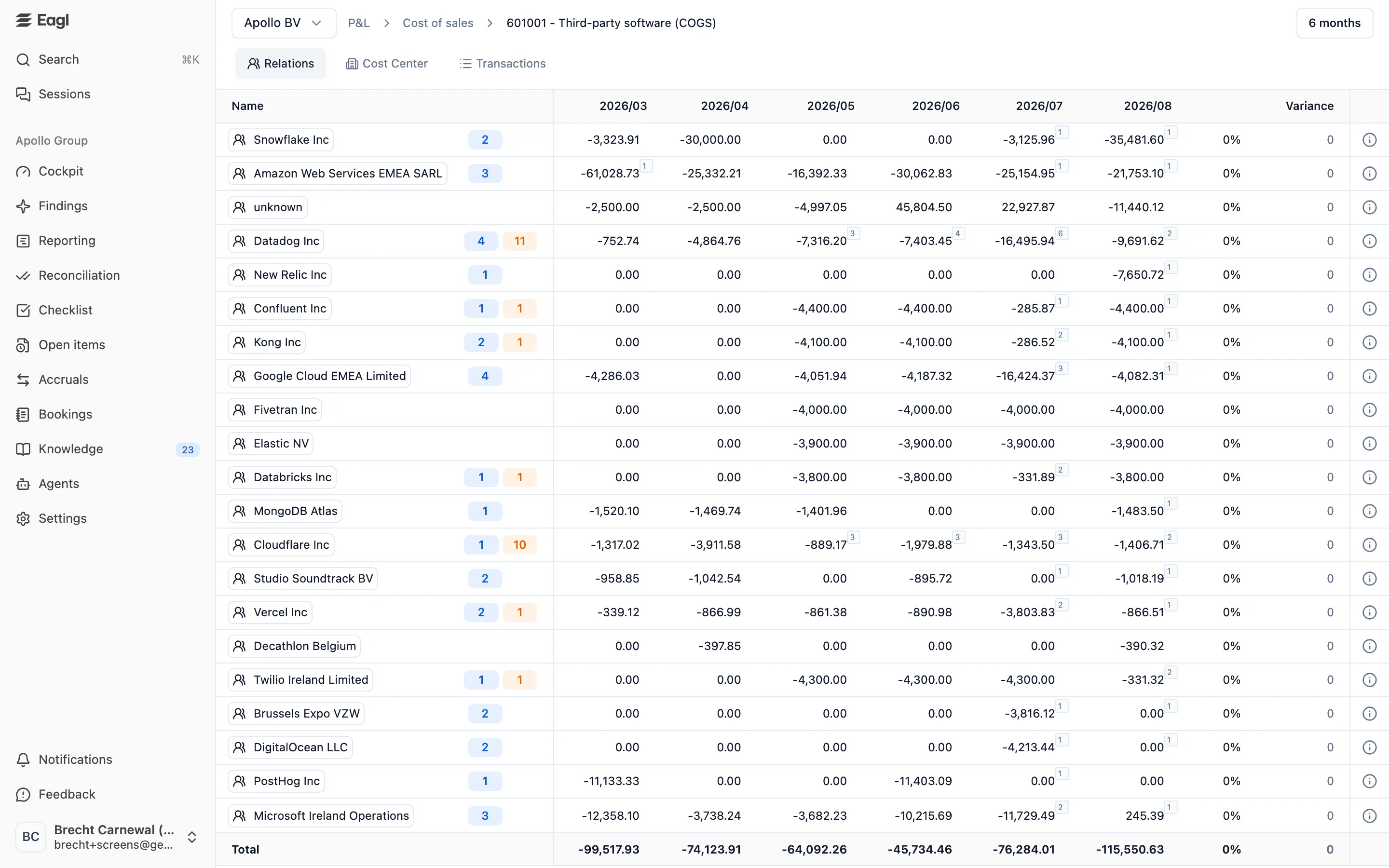Switch to the Transactions tab

click(503, 64)
